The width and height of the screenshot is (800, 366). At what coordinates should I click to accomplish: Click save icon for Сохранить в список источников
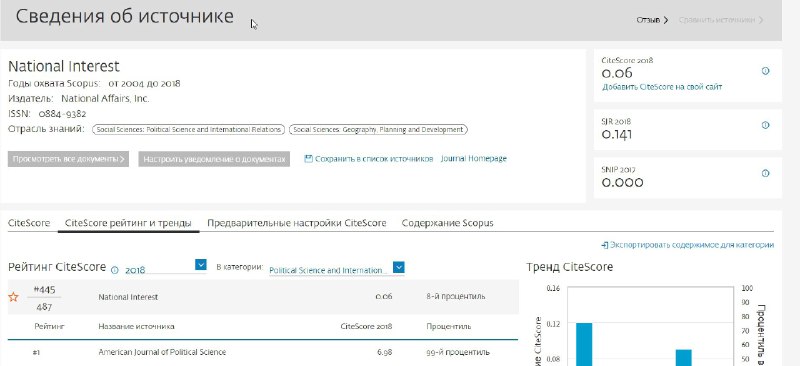coord(308,159)
